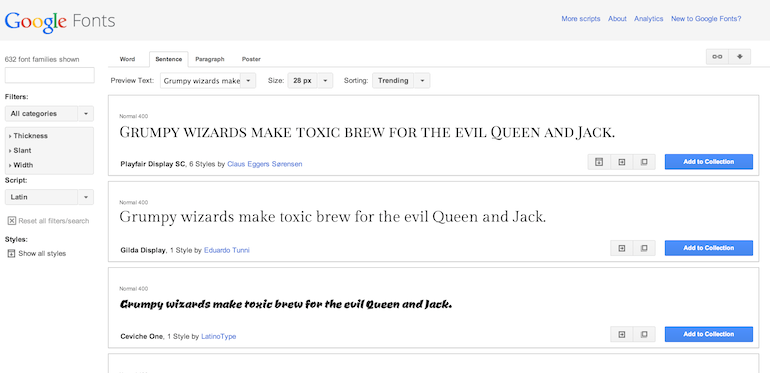Image resolution: width=770 pixels, height=373 pixels.
Task: Click Quick Use icon for Gilda Display
Action: click(622, 248)
